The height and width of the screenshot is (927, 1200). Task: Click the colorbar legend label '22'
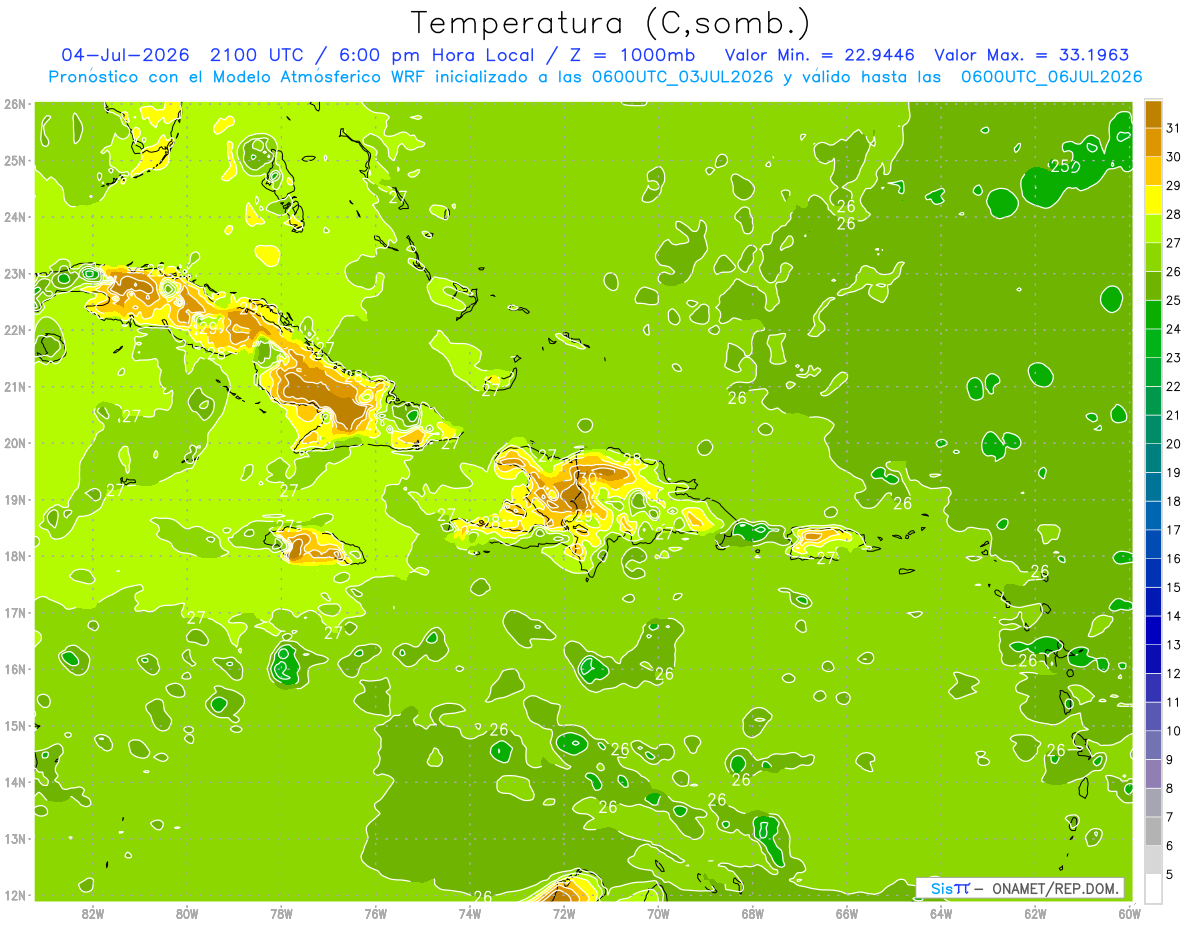point(1173,386)
